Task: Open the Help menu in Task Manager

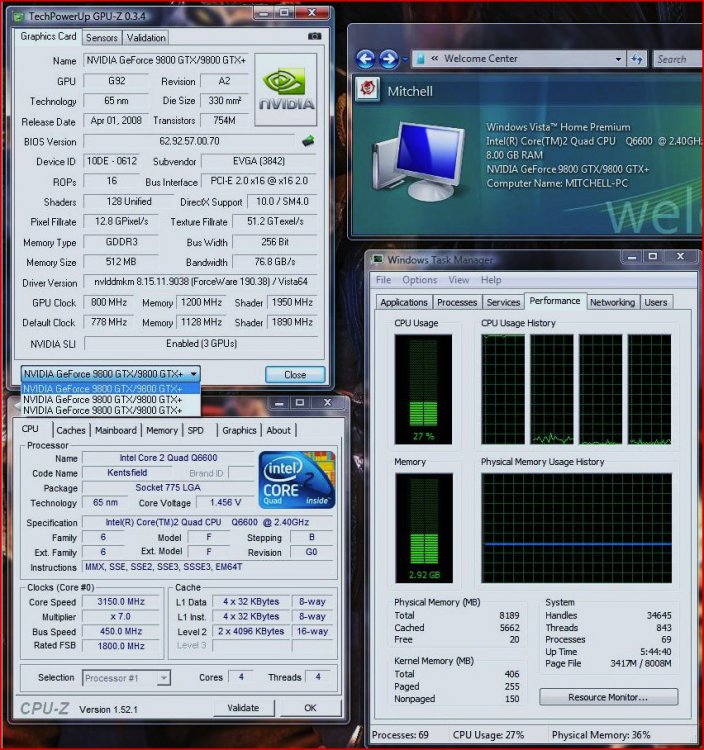Action: 491,280
